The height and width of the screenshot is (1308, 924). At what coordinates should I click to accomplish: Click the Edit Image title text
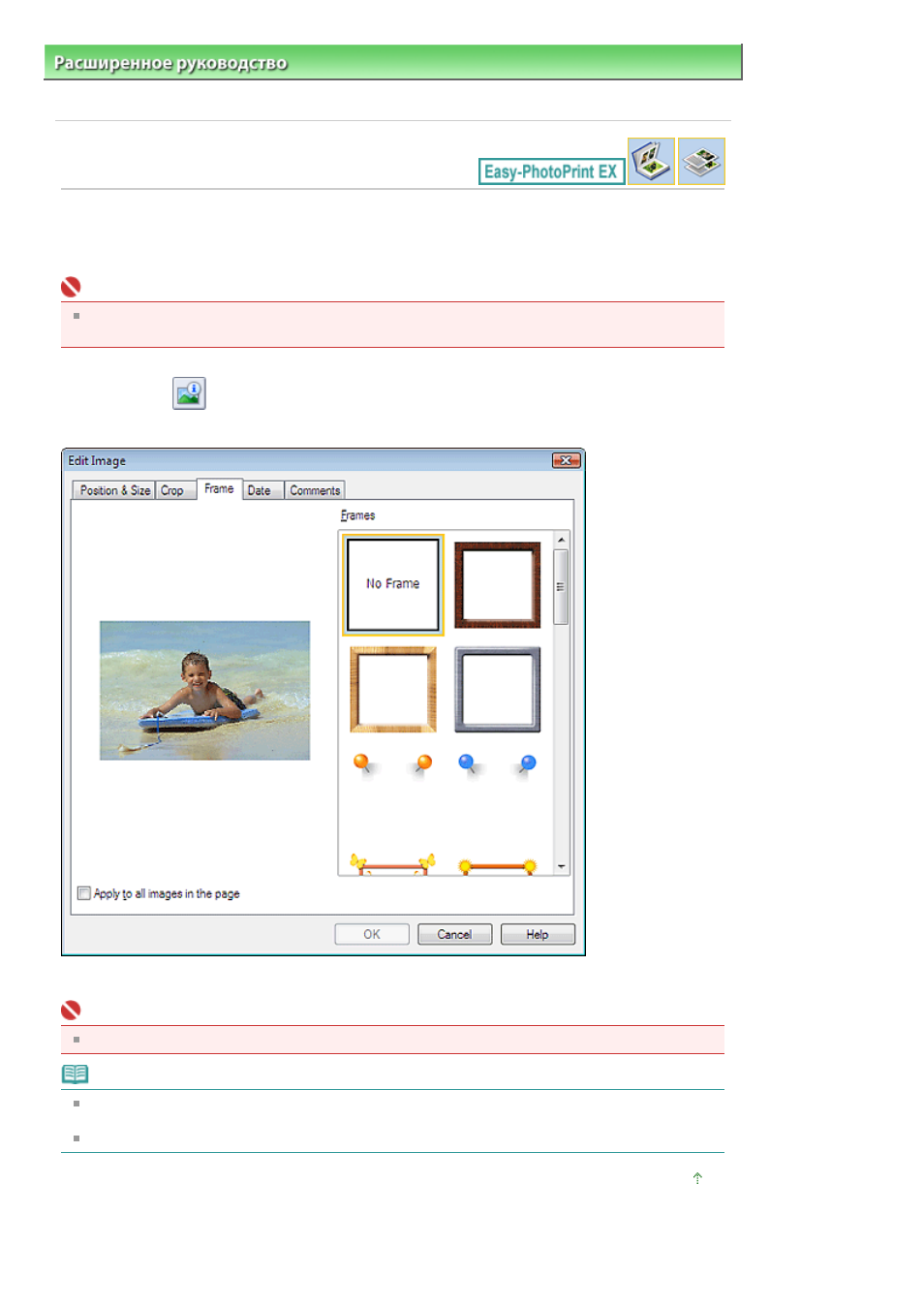[x=97, y=460]
